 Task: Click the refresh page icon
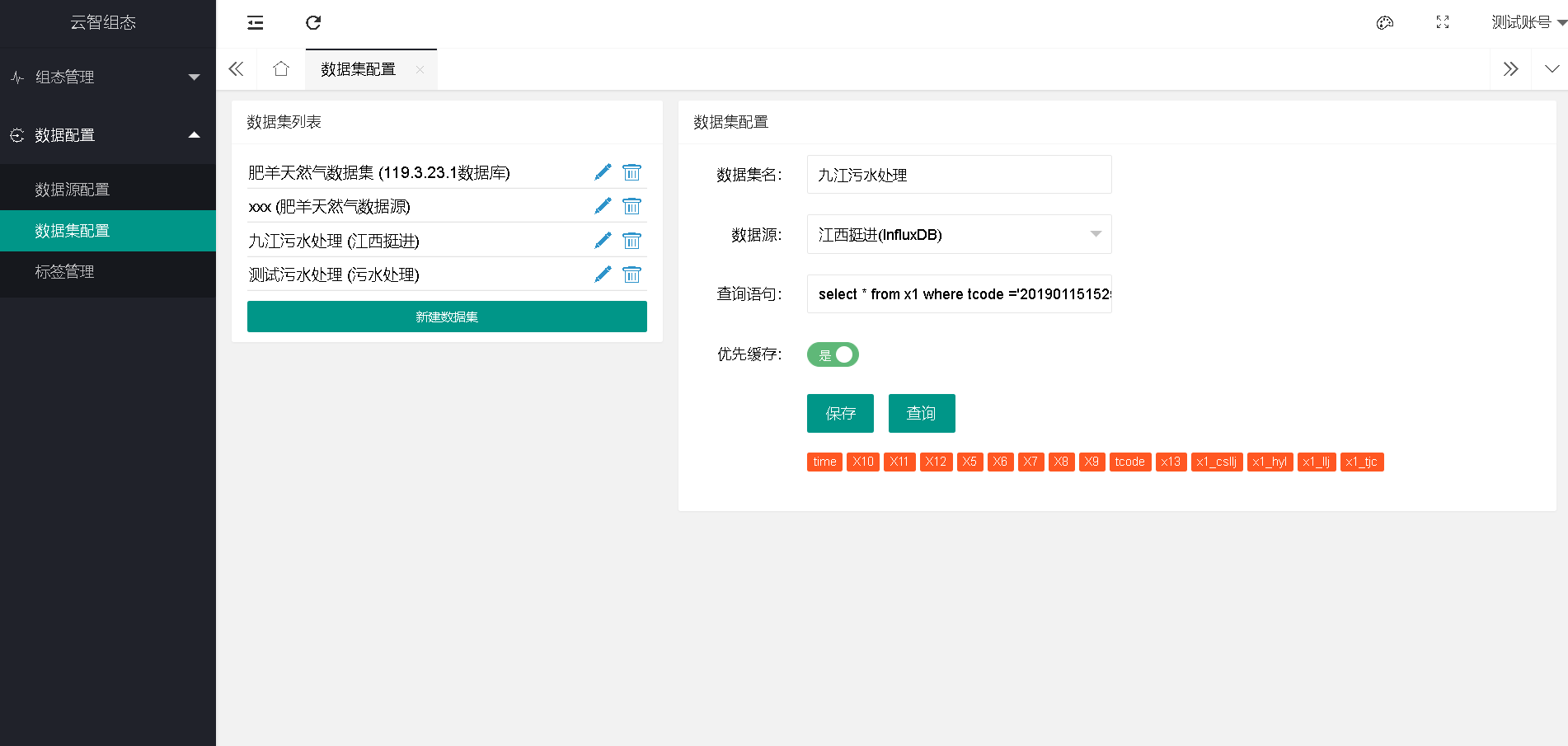[313, 23]
